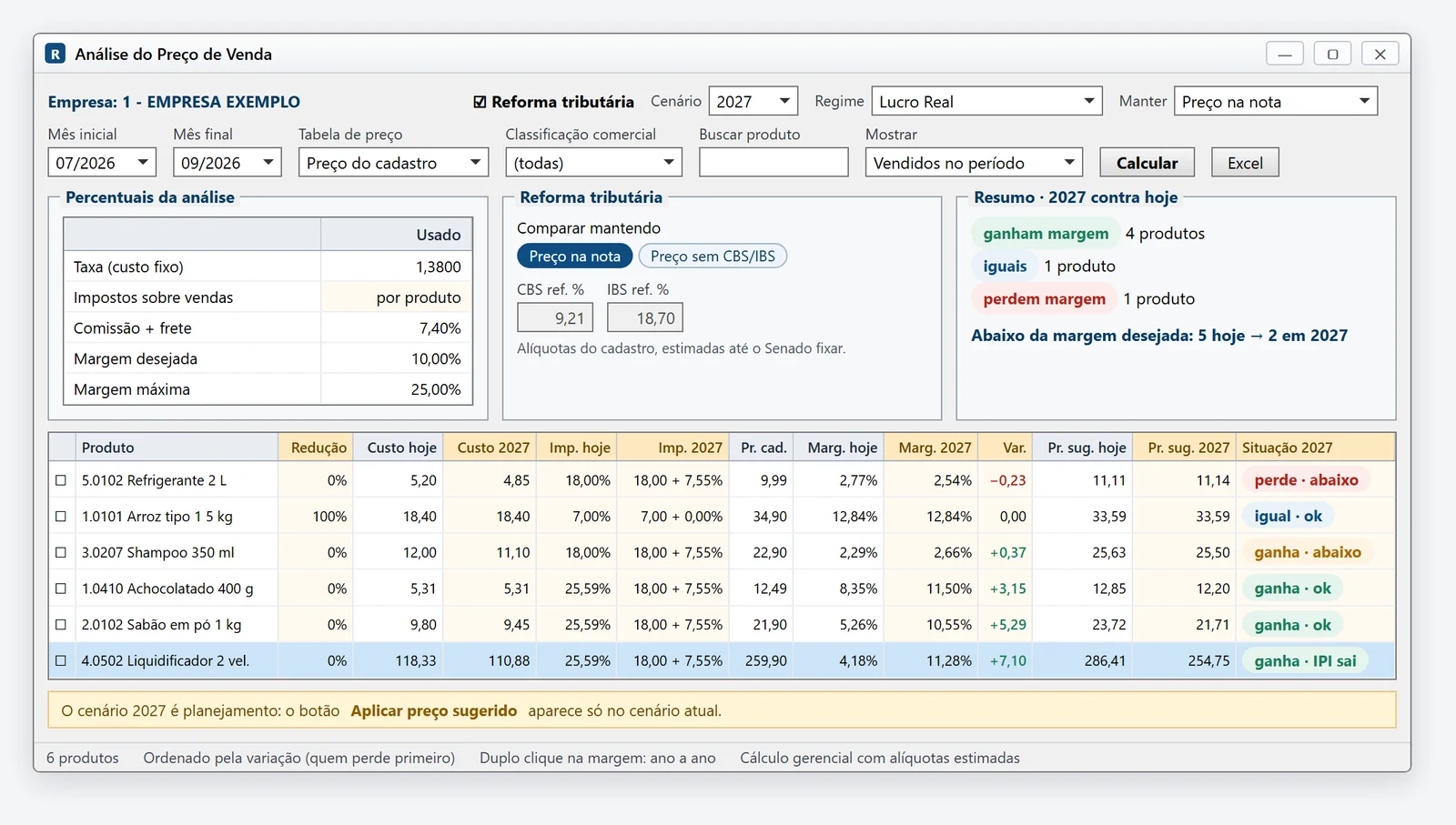The image size is (1456, 825).
Task: Check the Shampoo 350 ml row box
Action: 61,552
